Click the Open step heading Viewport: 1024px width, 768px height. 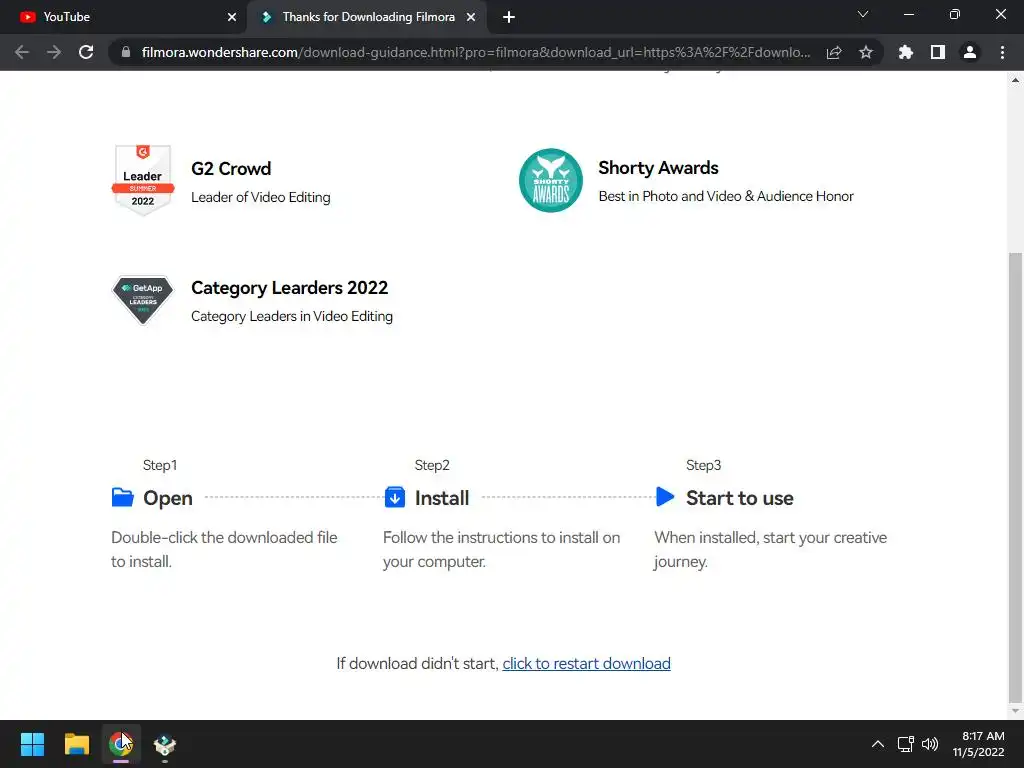click(168, 498)
